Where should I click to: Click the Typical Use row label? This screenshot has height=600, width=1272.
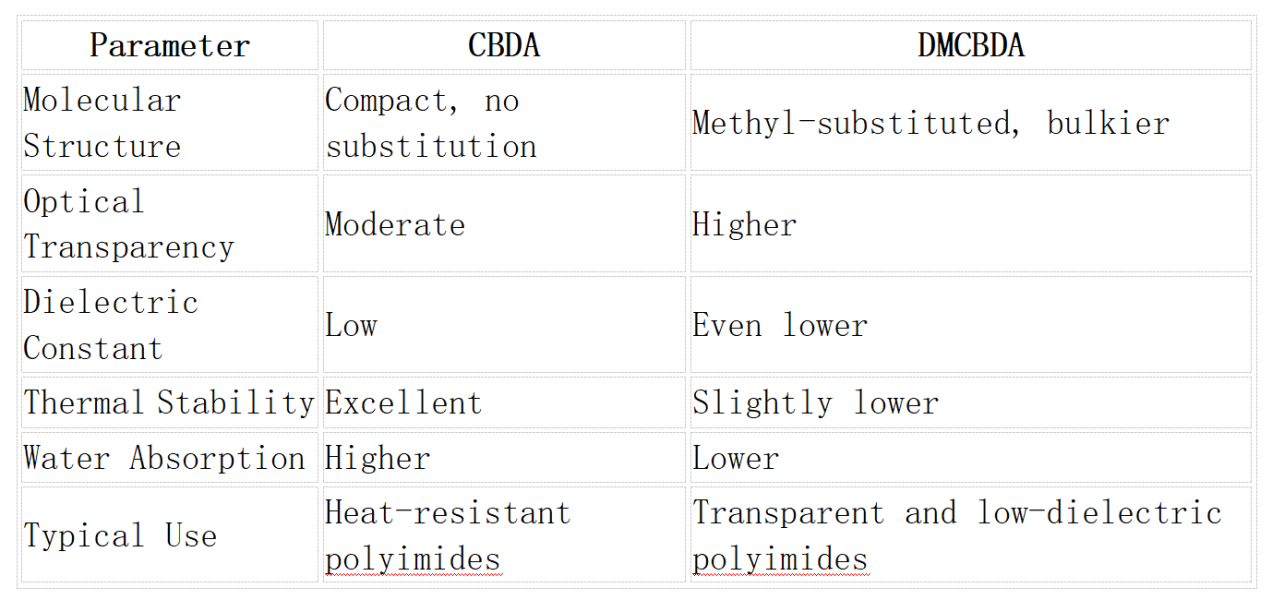(169, 534)
